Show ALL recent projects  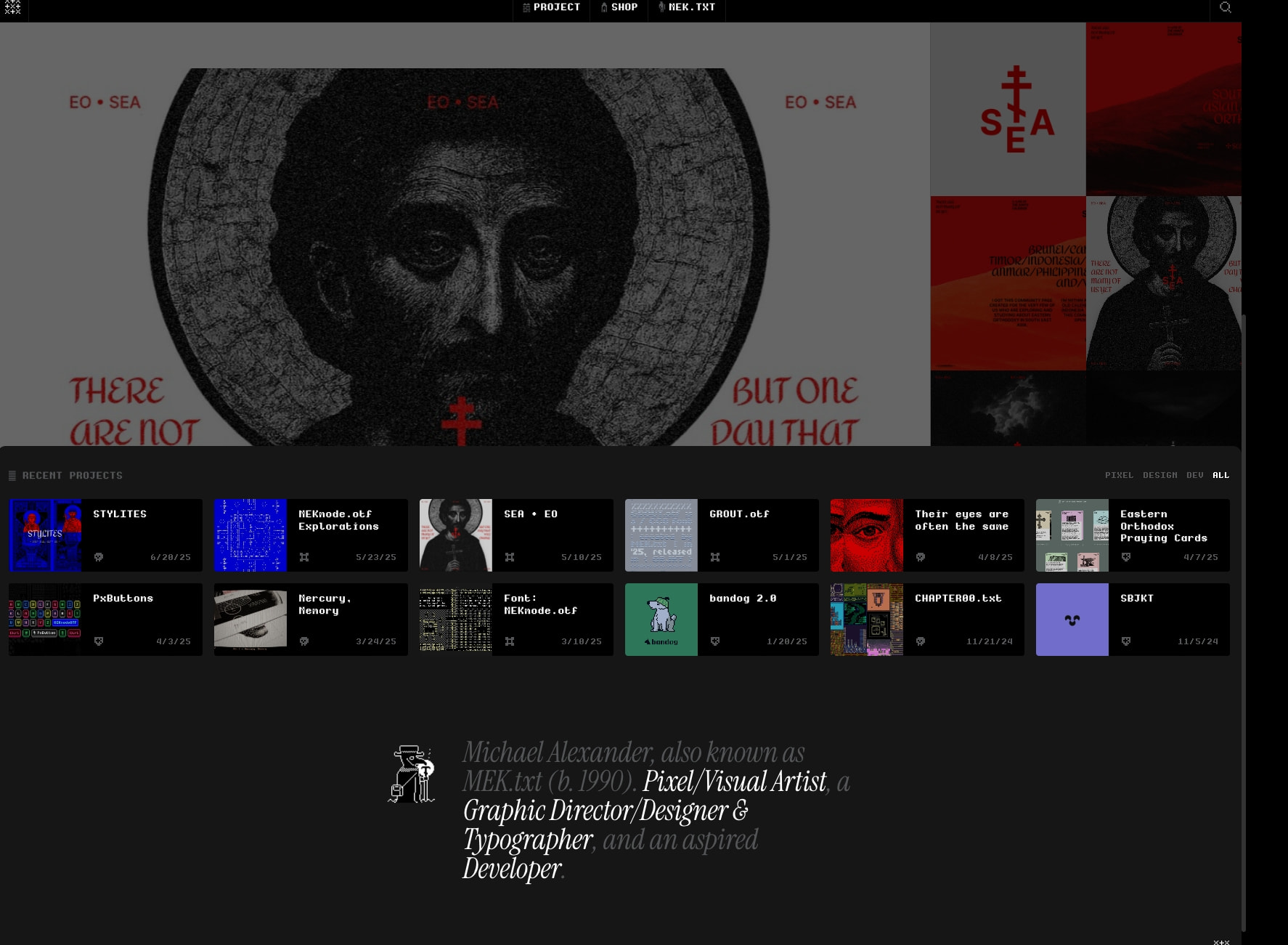point(1220,475)
